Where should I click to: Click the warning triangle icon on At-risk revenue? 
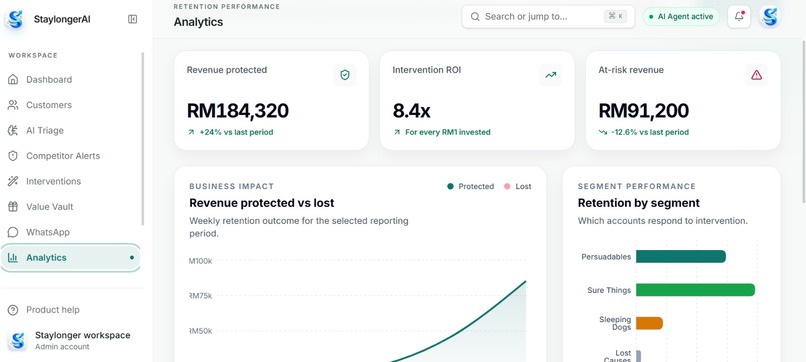pos(756,75)
